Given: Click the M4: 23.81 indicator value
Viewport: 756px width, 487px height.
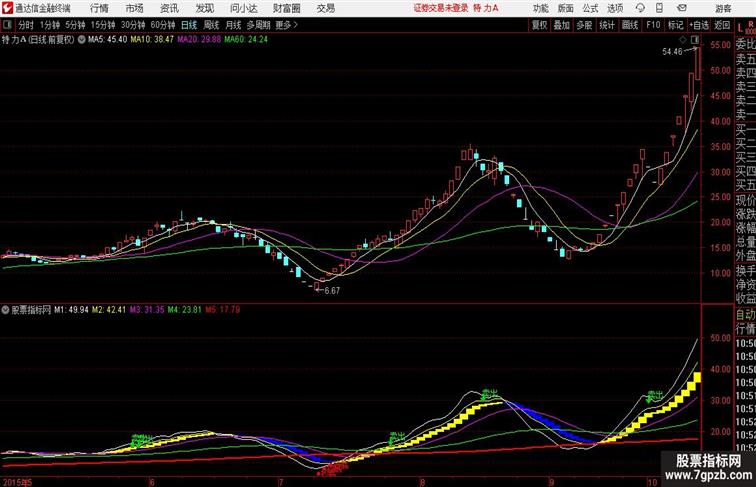Looking at the screenshot, I should point(185,310).
